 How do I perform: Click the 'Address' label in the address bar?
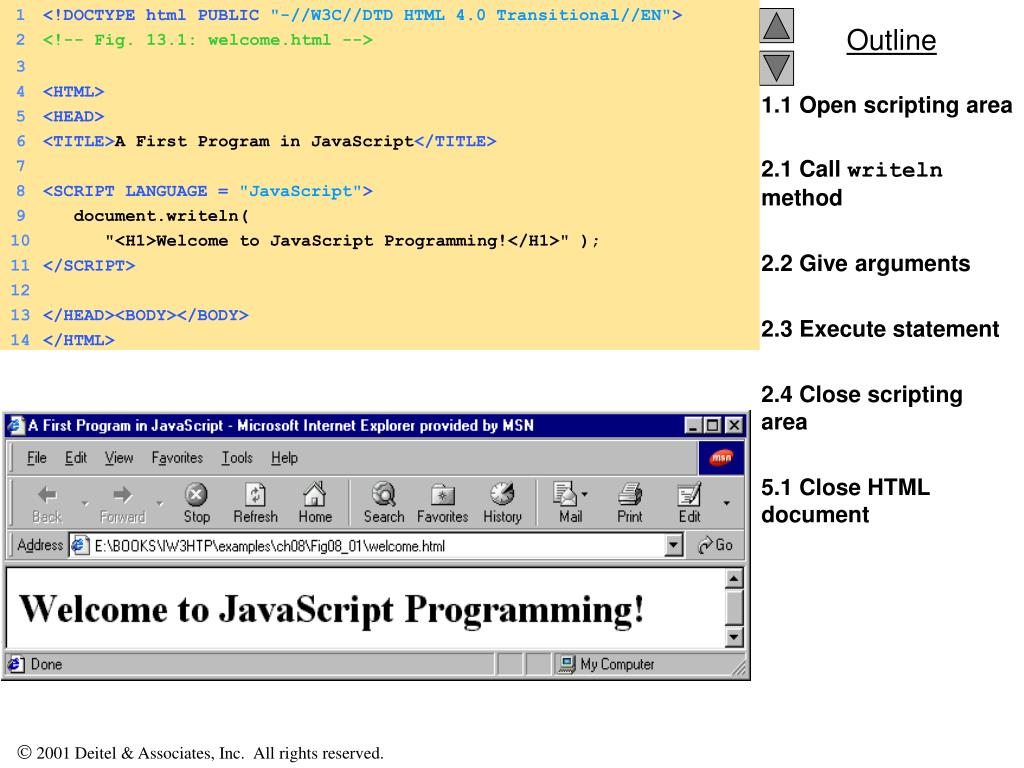tap(40, 545)
